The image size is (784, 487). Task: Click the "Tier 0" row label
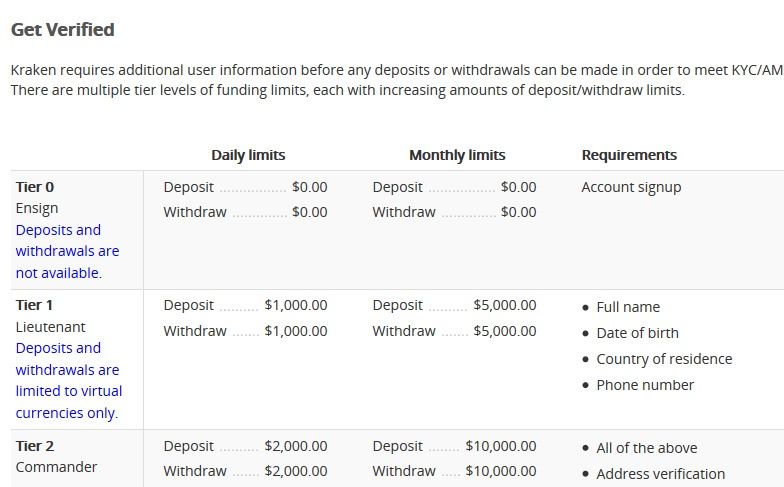(x=35, y=187)
